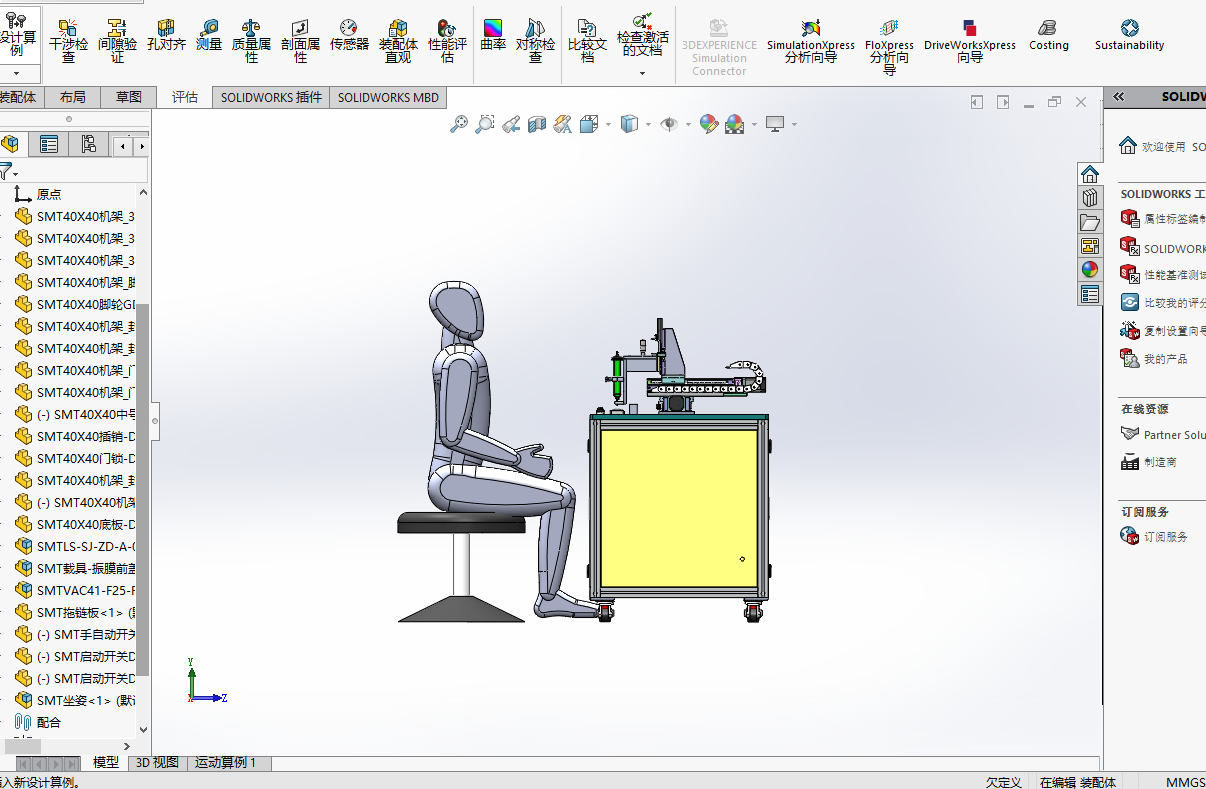Switch to the 布局 ribbon tab

[72, 97]
